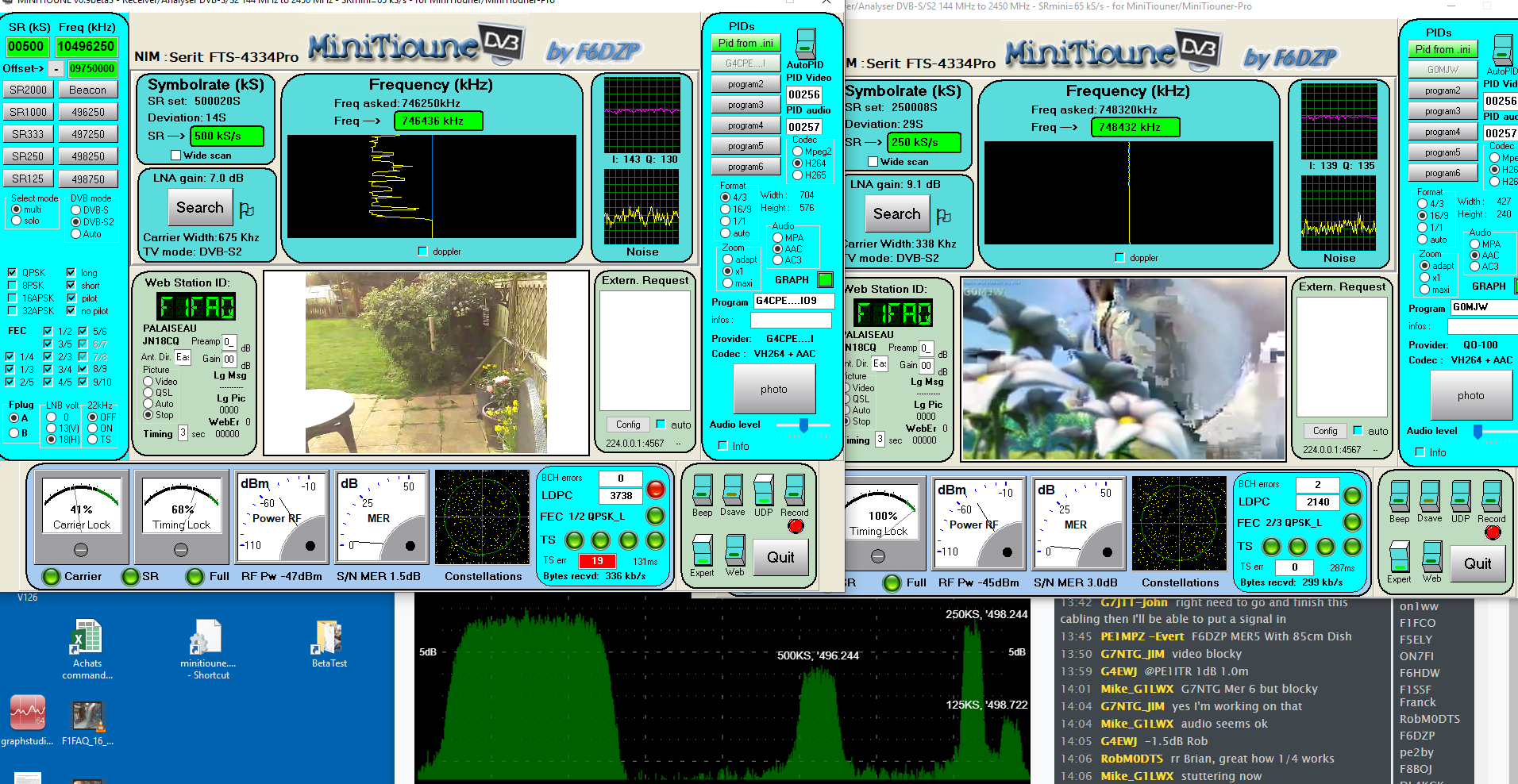This screenshot has width=1518, height=784.
Task: Toggle the Expert switch in front window
Action: tap(703, 550)
